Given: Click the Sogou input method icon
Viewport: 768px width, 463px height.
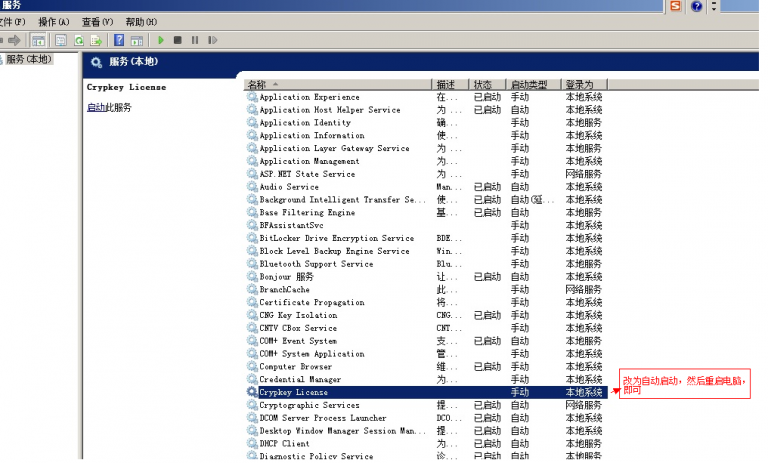Looking at the screenshot, I should (676, 6).
